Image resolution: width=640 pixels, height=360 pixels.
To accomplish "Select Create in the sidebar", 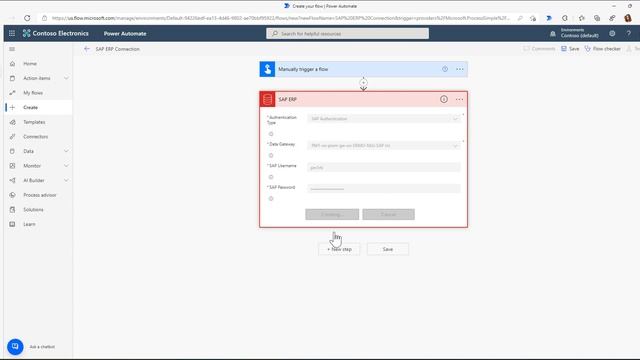I will (30, 107).
